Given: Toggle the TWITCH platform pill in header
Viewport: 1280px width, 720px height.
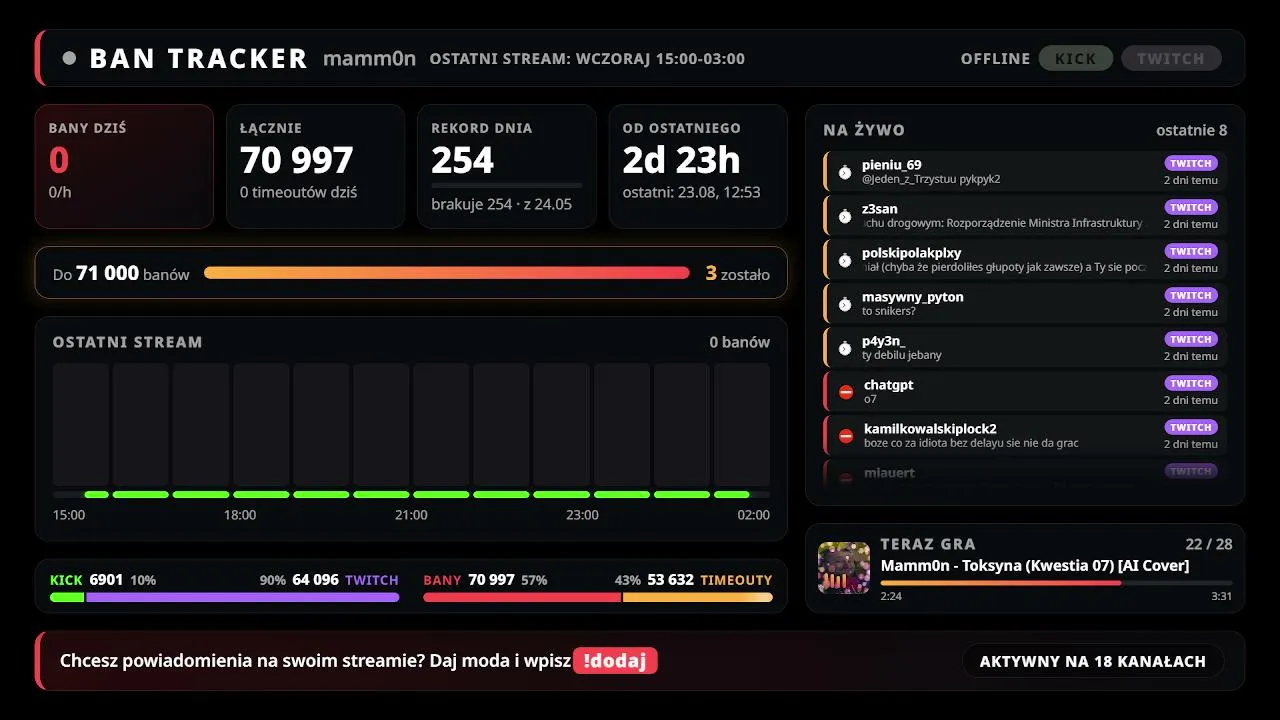Looking at the screenshot, I should point(1171,59).
